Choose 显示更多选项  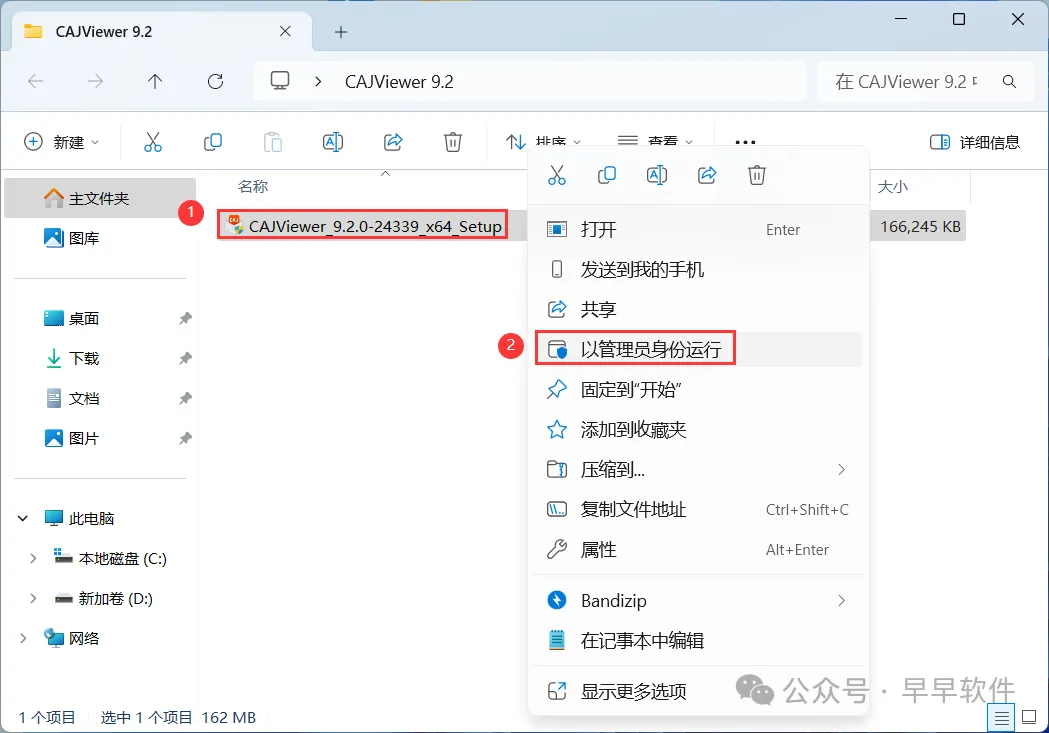698,692
